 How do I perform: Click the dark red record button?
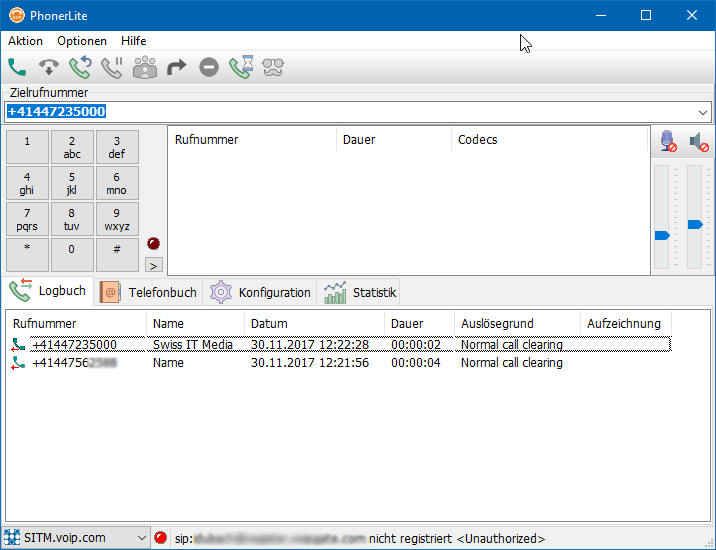[153, 243]
